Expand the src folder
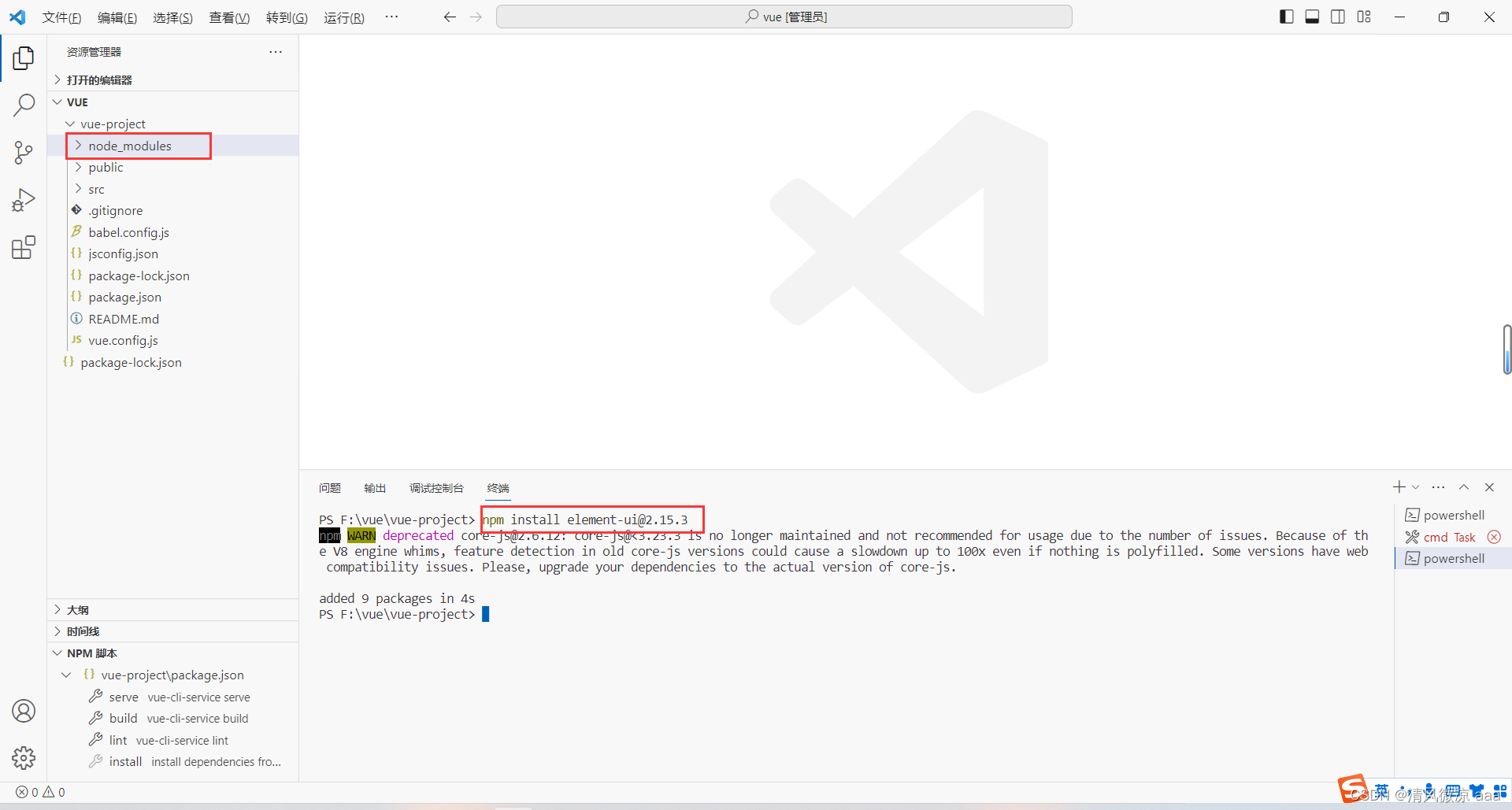The image size is (1512, 810). (173, 189)
